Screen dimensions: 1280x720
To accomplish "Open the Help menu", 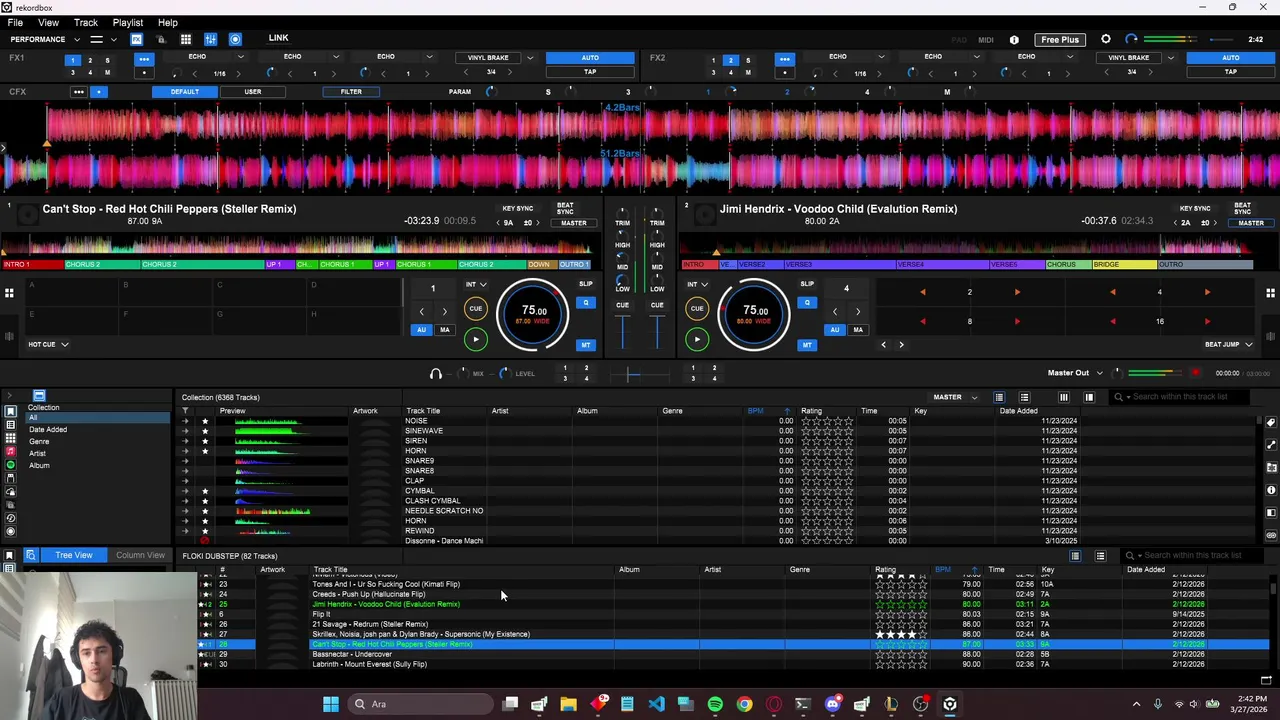I will tap(168, 22).
